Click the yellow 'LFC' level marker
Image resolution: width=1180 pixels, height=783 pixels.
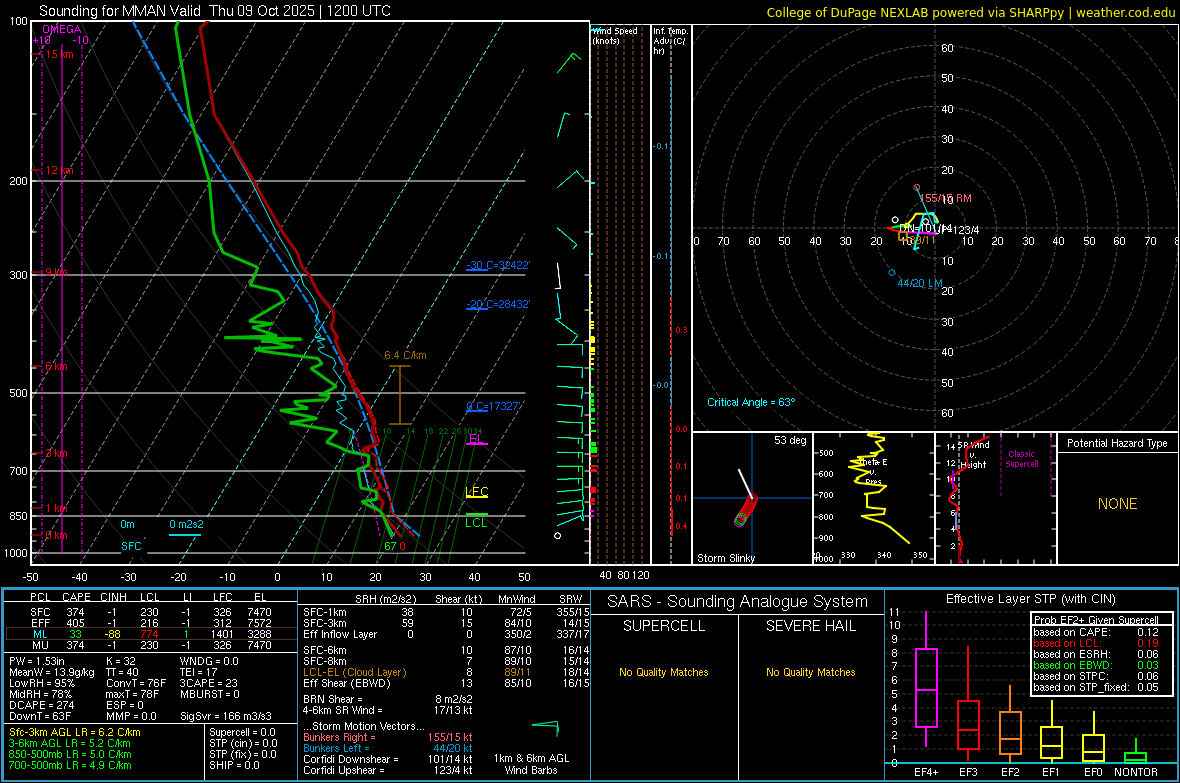coord(476,492)
